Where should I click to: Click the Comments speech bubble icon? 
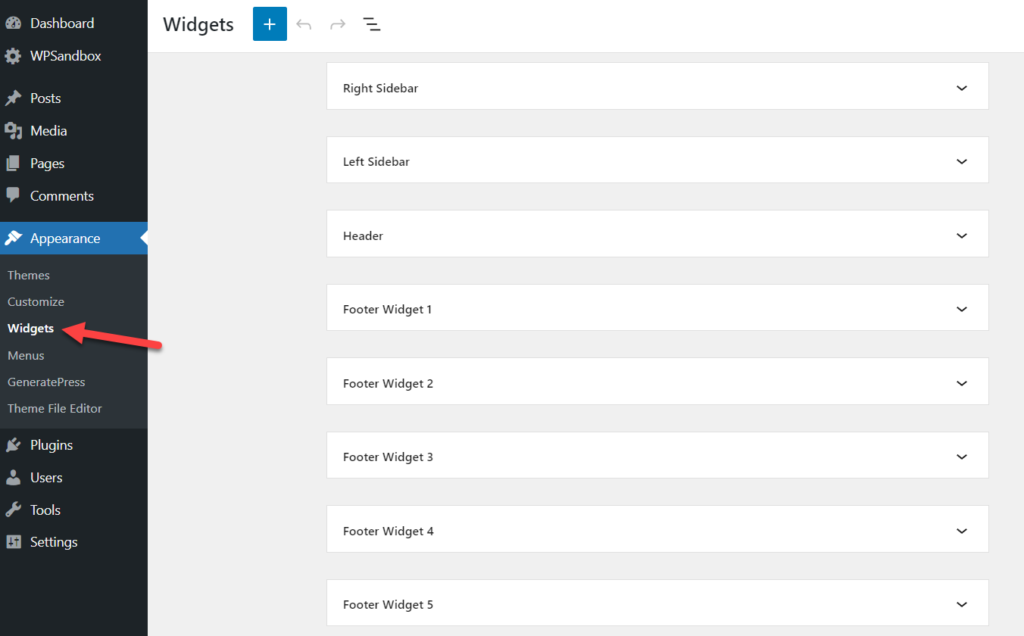click(x=13, y=195)
